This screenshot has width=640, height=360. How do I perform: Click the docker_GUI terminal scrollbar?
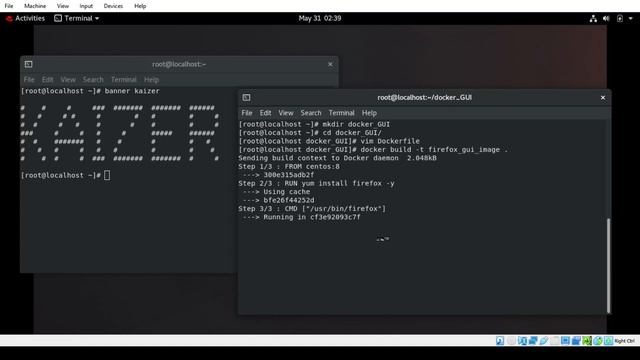pos(608,266)
